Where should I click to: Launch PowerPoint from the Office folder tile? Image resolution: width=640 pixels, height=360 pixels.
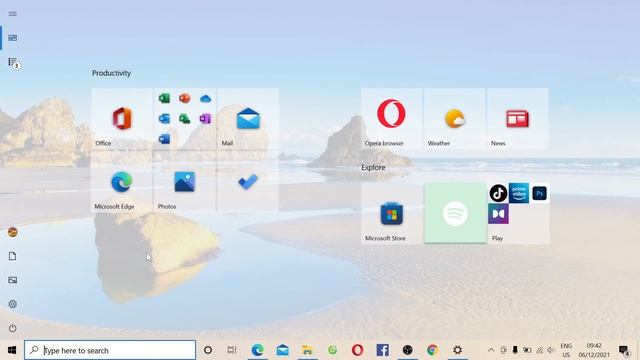coord(184,98)
